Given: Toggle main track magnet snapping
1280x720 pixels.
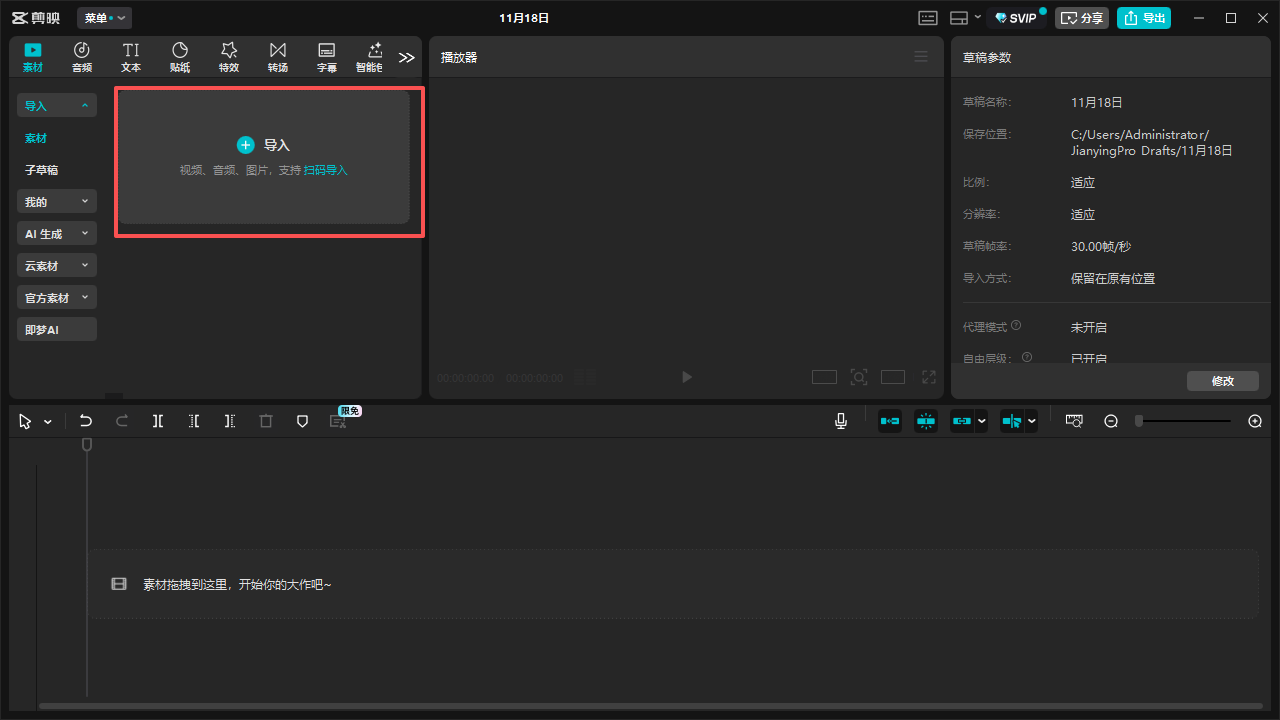Looking at the screenshot, I should click(x=889, y=421).
